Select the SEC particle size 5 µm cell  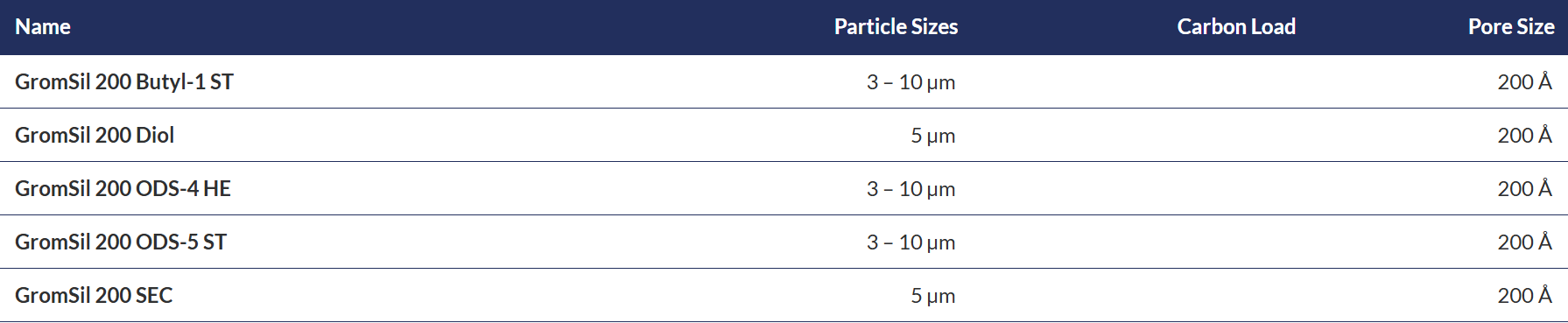point(932,296)
